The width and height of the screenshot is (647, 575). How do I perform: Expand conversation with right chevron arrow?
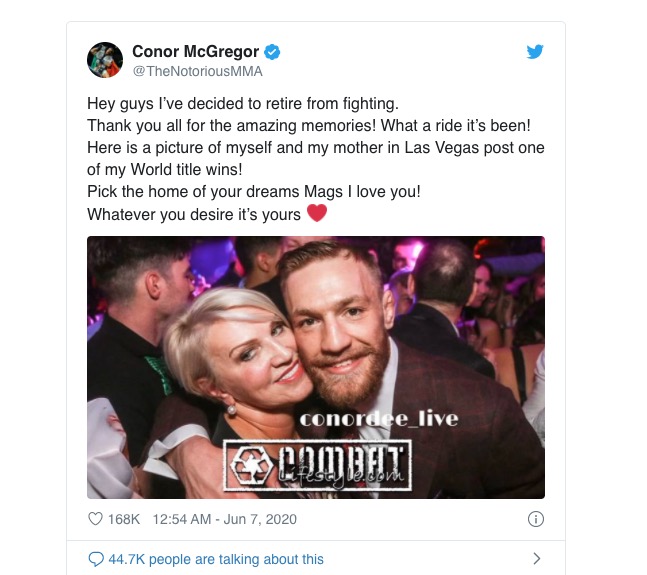(x=536, y=559)
